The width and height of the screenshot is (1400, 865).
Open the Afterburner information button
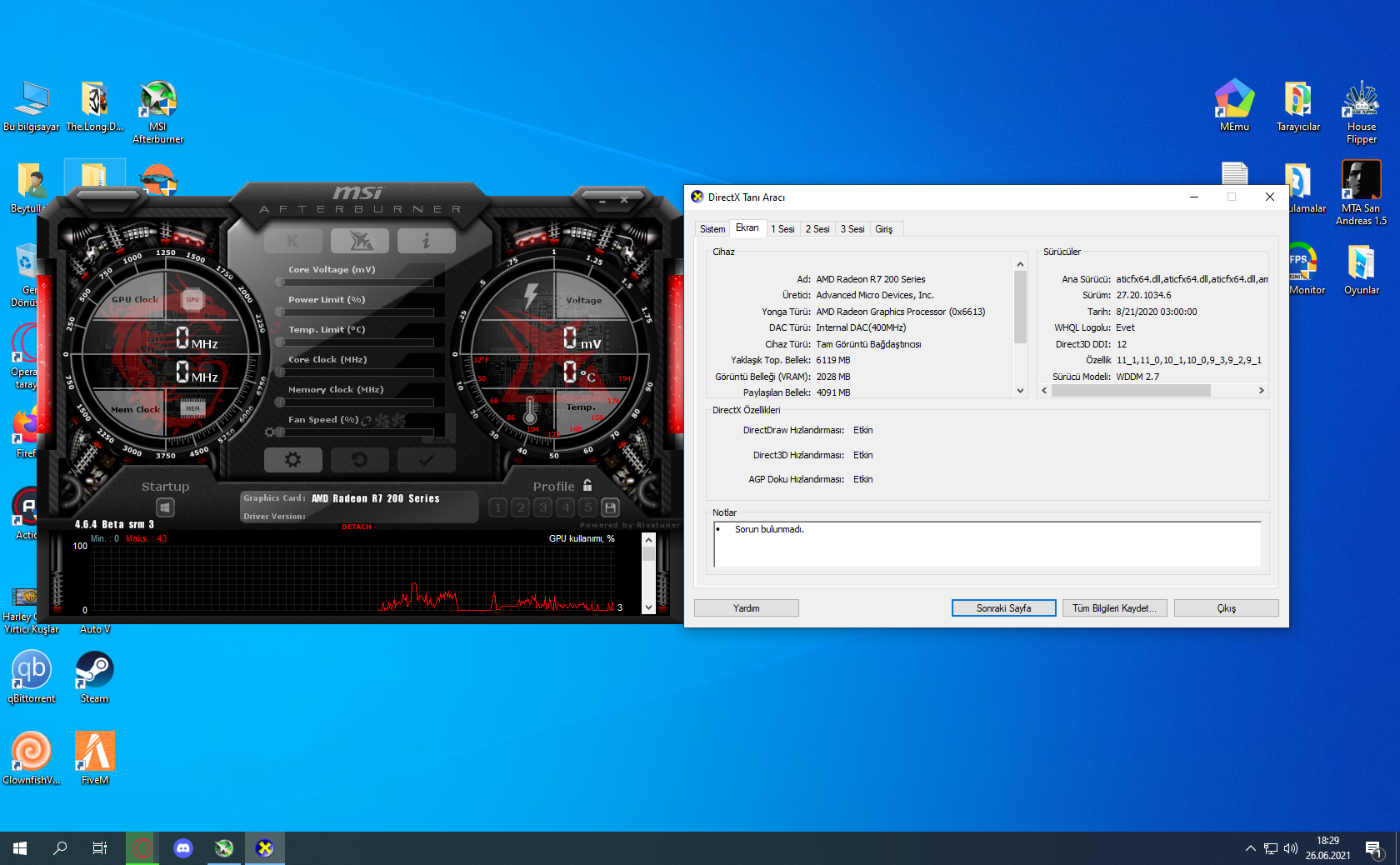(427, 241)
